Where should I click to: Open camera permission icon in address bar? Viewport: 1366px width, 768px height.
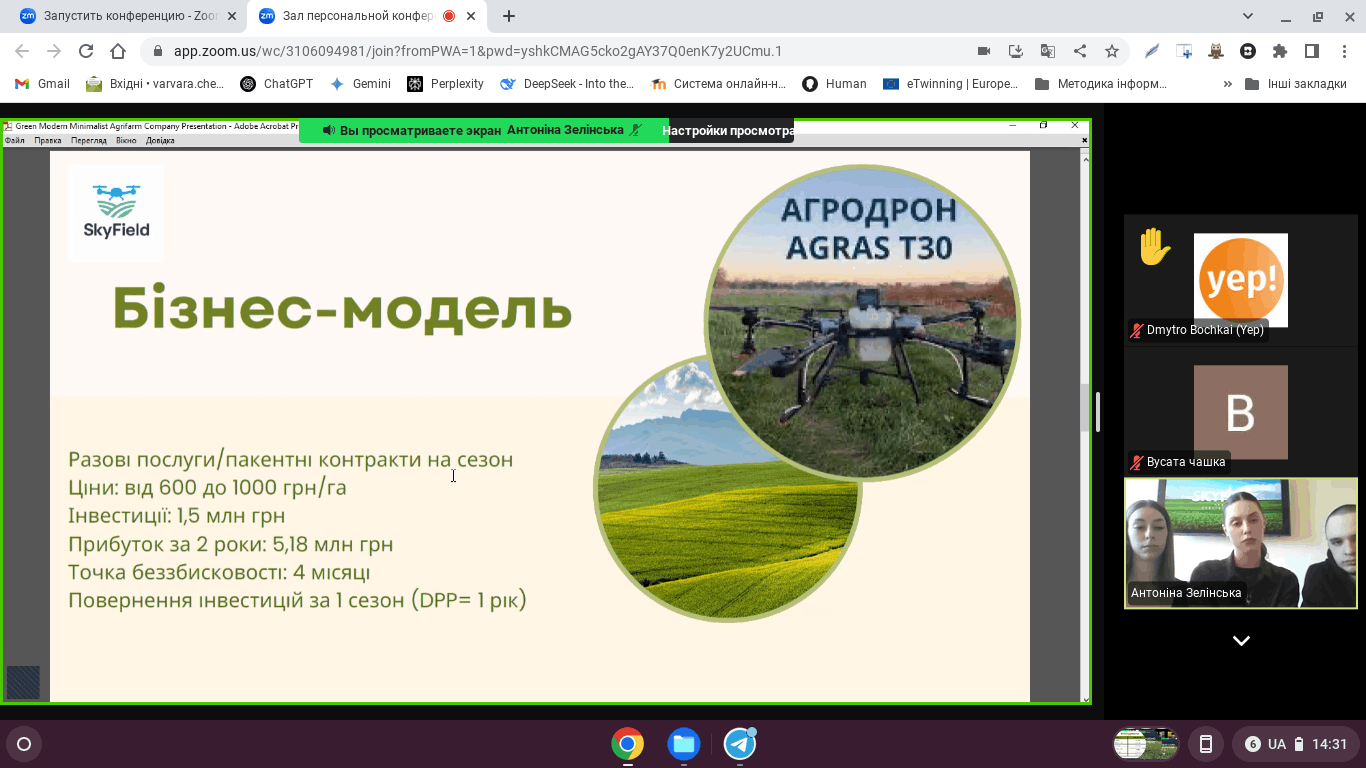(x=984, y=51)
